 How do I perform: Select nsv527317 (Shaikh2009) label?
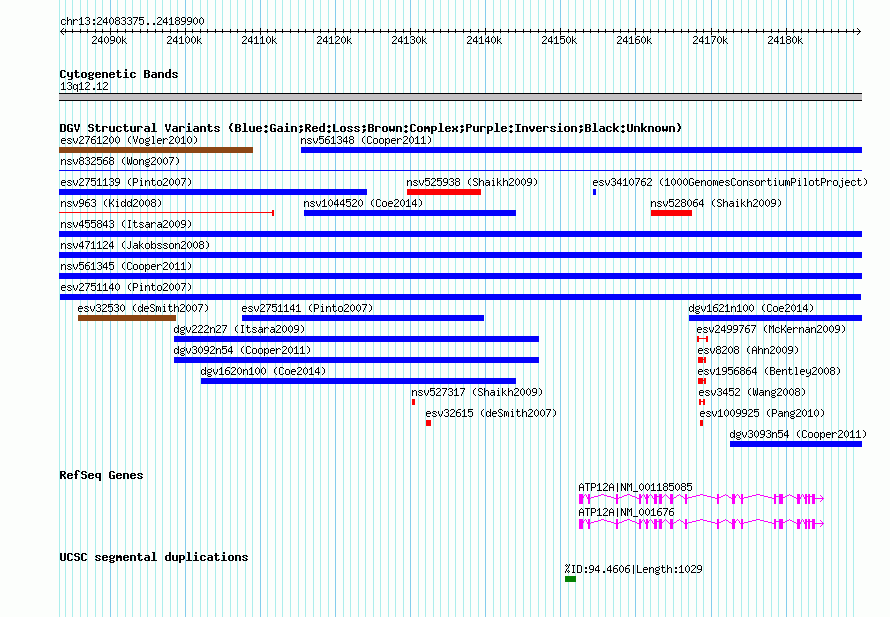click(477, 392)
